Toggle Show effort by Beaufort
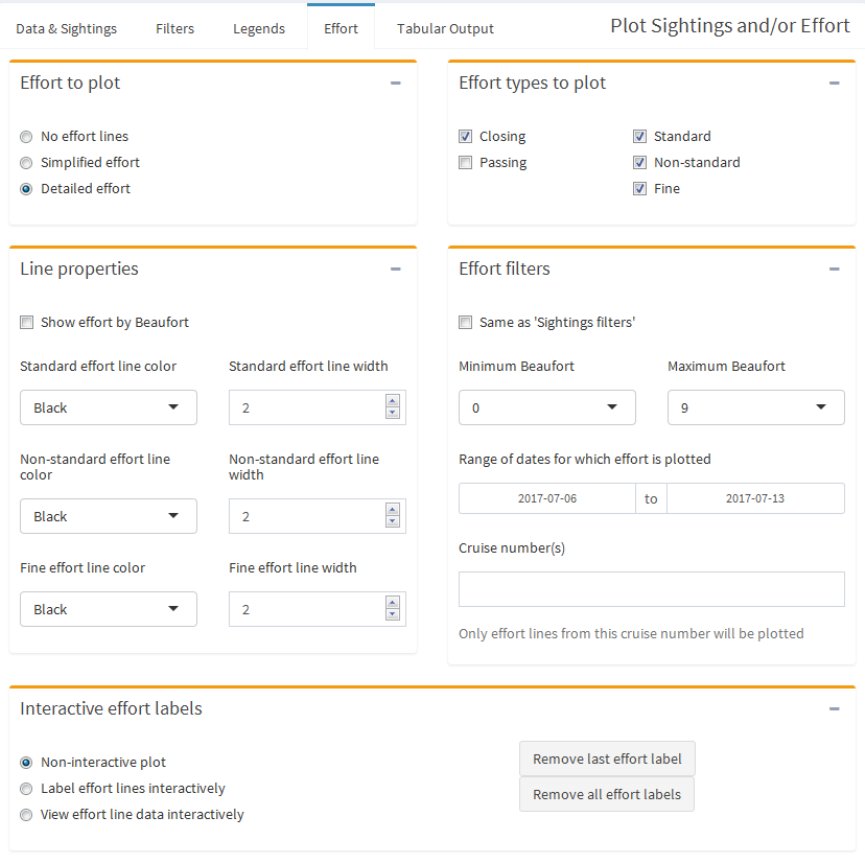This screenshot has width=865, height=863. click(x=26, y=322)
